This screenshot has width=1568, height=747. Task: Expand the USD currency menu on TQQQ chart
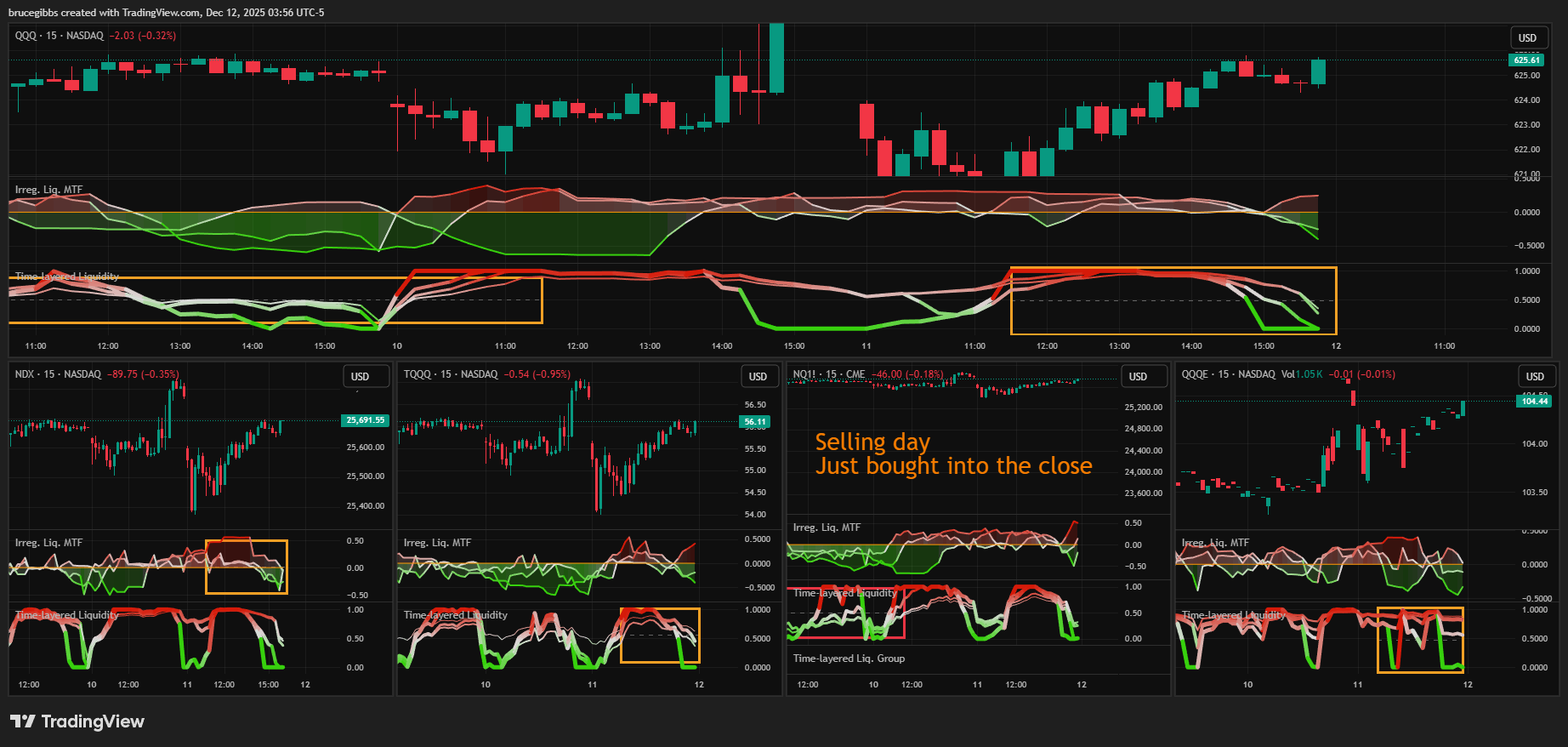point(757,376)
